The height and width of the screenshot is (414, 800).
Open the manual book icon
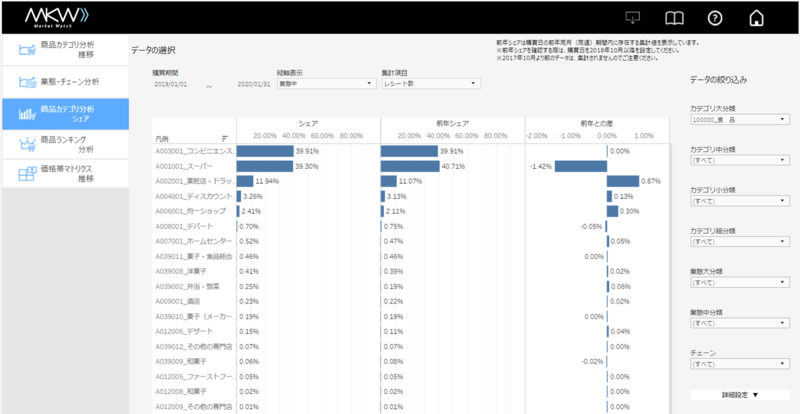coord(676,17)
